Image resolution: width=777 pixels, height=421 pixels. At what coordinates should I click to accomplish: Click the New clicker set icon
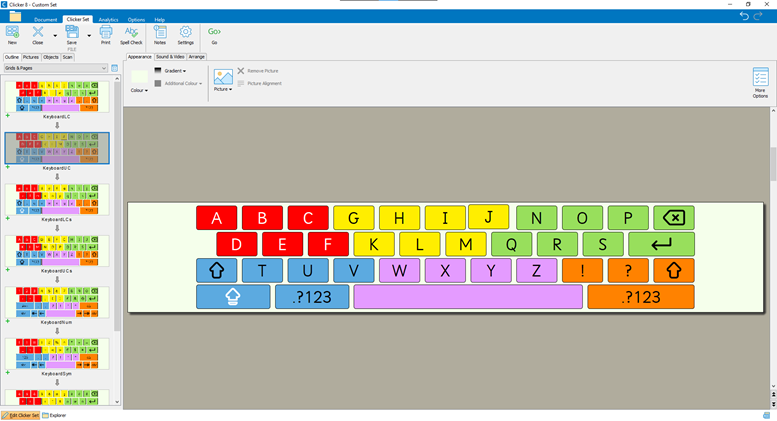12,35
